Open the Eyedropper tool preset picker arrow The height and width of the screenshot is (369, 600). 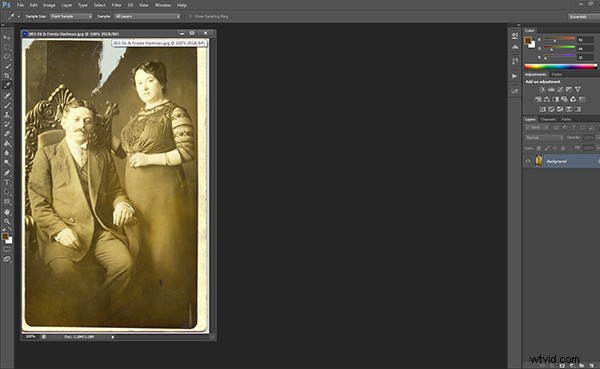(x=19, y=16)
